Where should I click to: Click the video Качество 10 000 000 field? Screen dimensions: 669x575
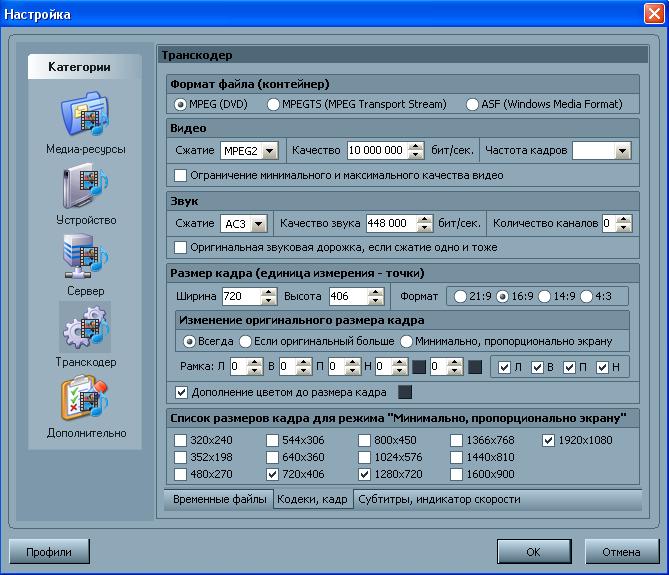(377, 150)
